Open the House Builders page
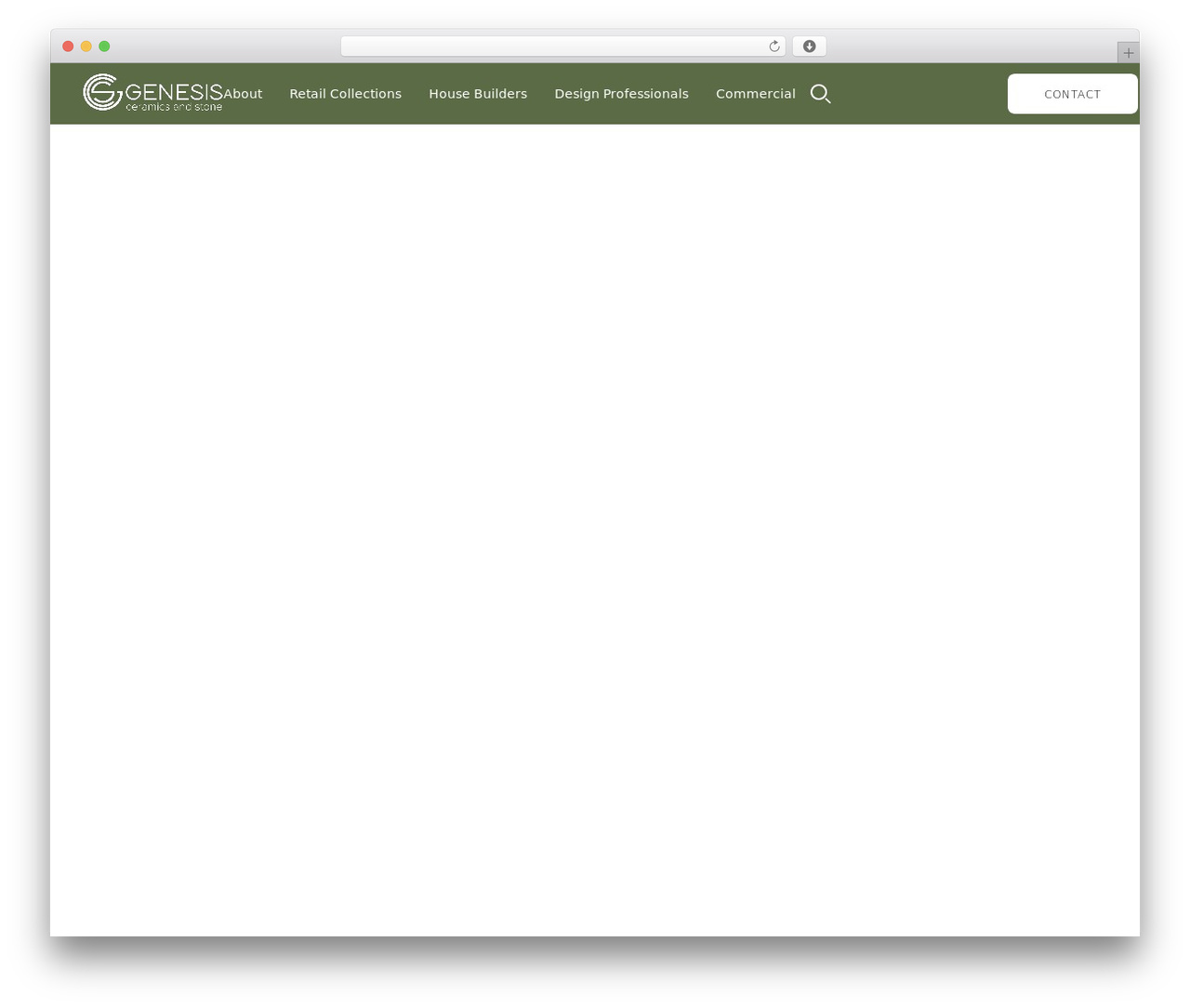 478,94
